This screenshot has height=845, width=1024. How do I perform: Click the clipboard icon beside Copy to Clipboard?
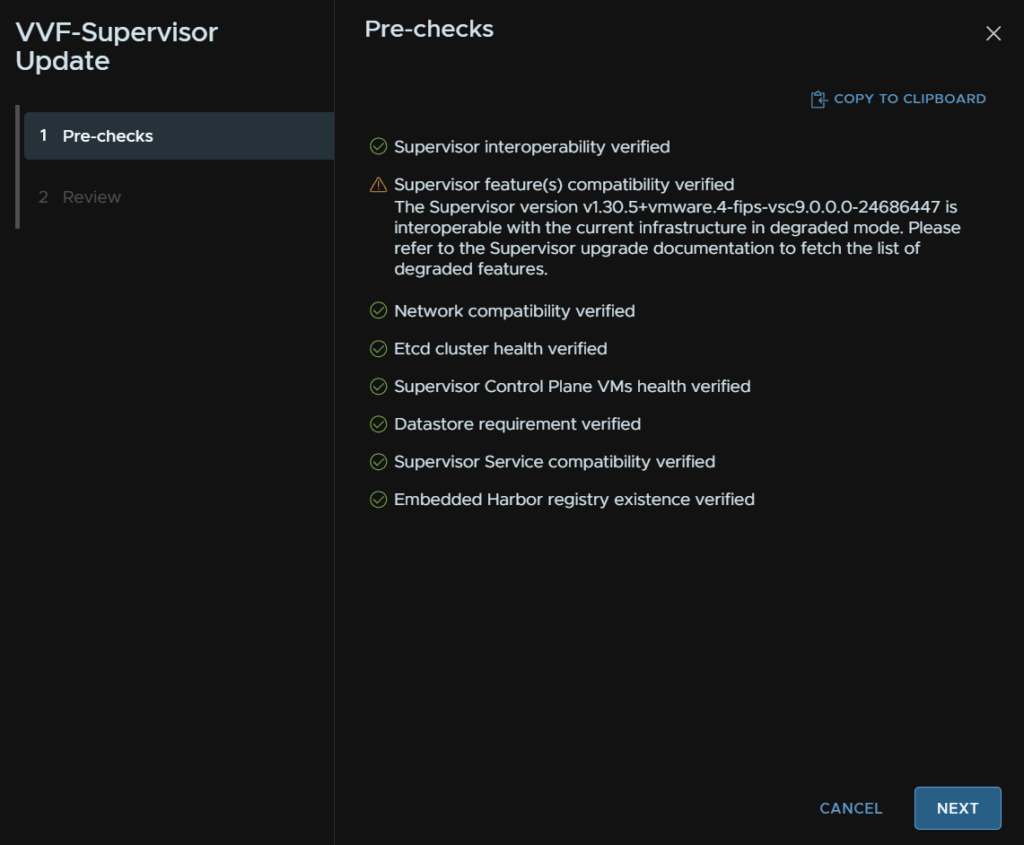point(818,99)
